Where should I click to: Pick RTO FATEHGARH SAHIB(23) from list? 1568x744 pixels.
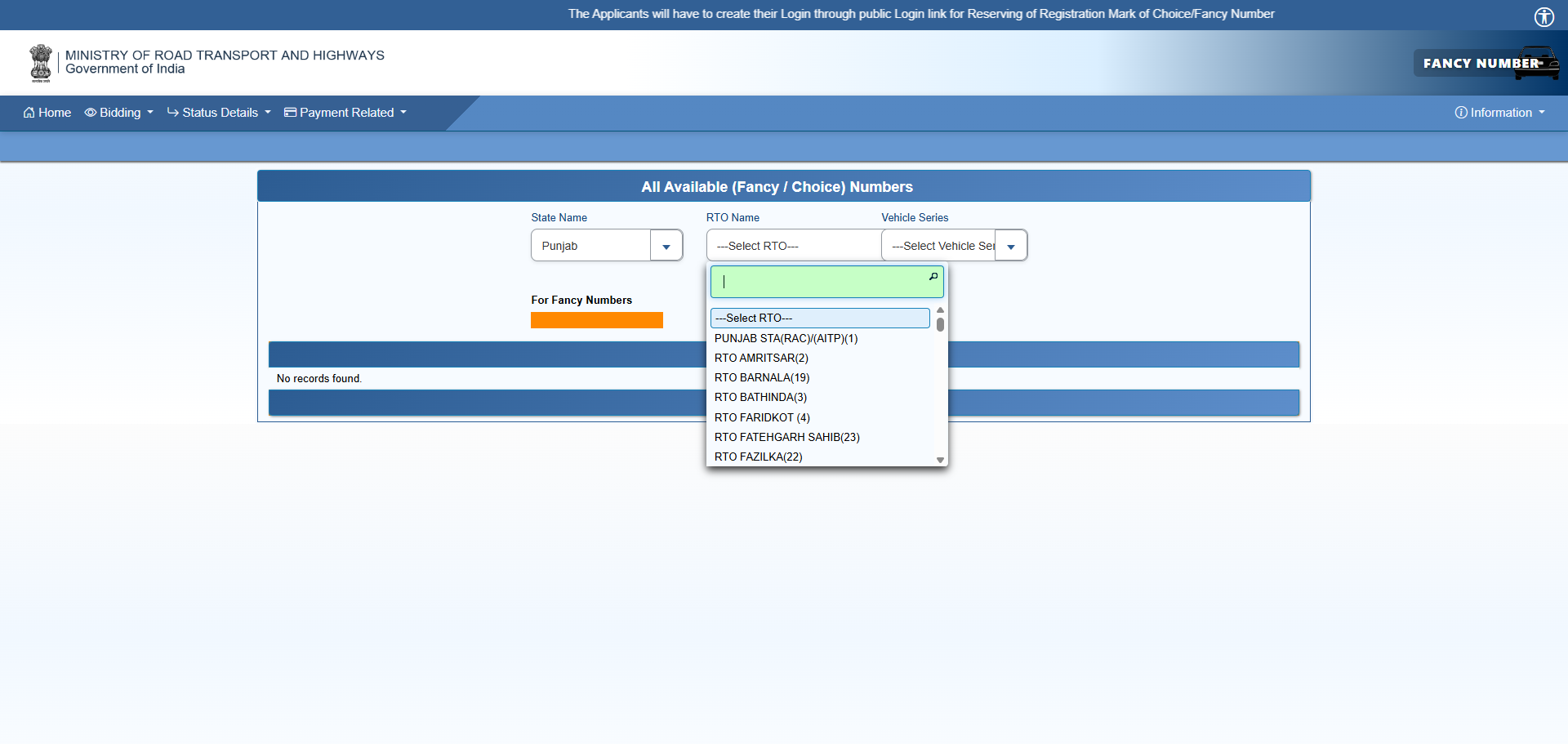coord(786,437)
